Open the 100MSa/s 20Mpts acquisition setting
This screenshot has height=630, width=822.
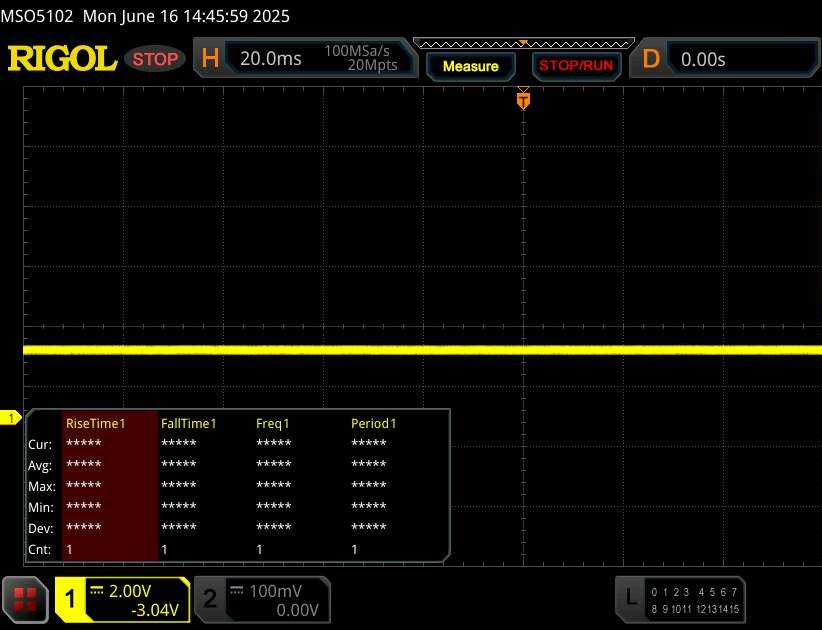(360, 59)
